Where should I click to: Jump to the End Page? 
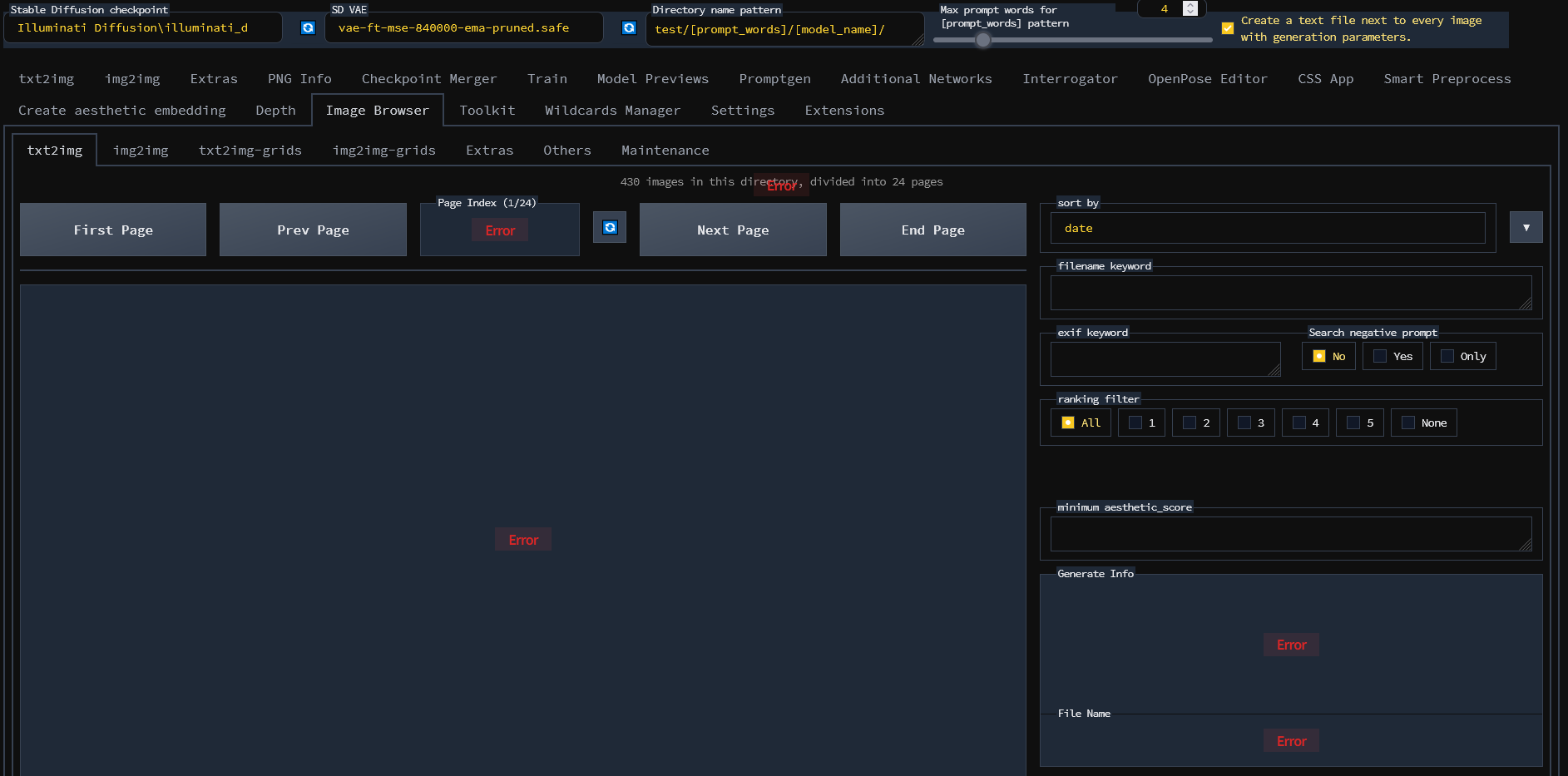pos(932,230)
